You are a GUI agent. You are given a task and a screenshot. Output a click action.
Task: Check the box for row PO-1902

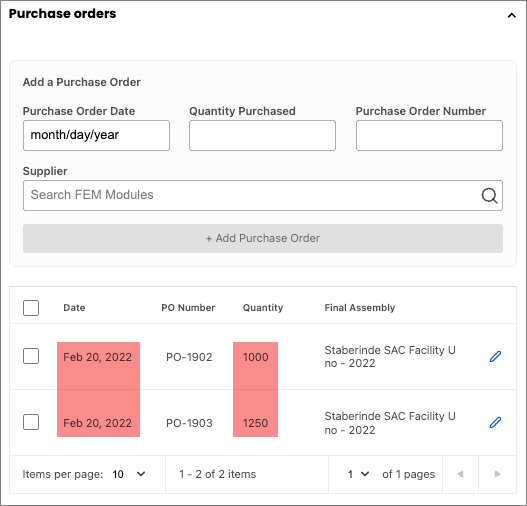[31, 356]
